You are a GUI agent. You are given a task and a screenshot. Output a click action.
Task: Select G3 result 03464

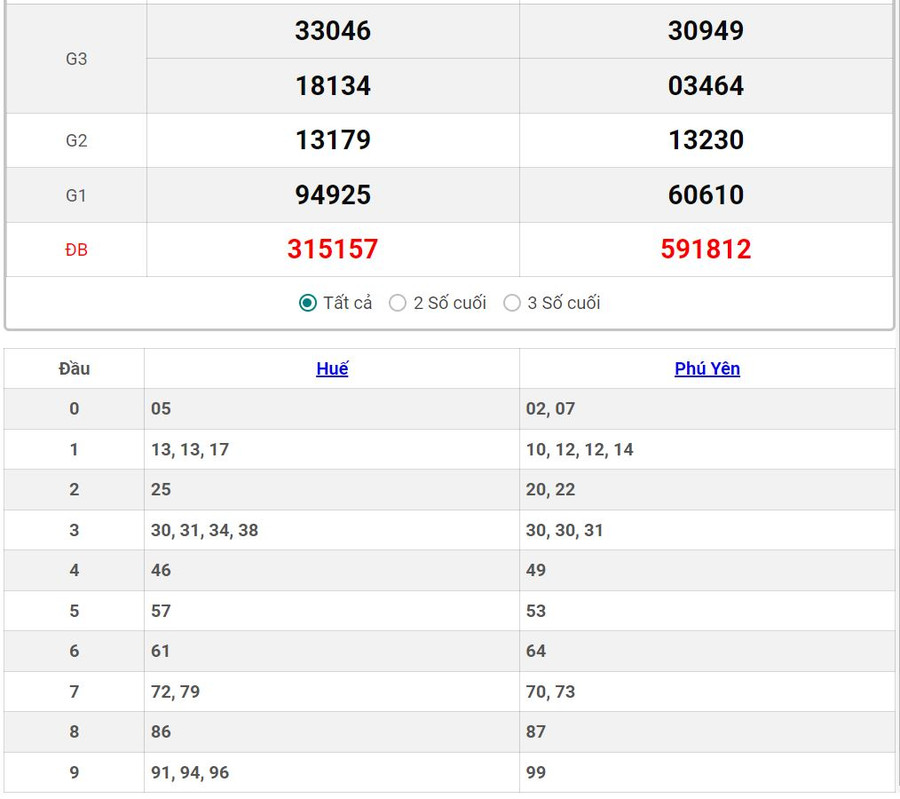pos(706,86)
